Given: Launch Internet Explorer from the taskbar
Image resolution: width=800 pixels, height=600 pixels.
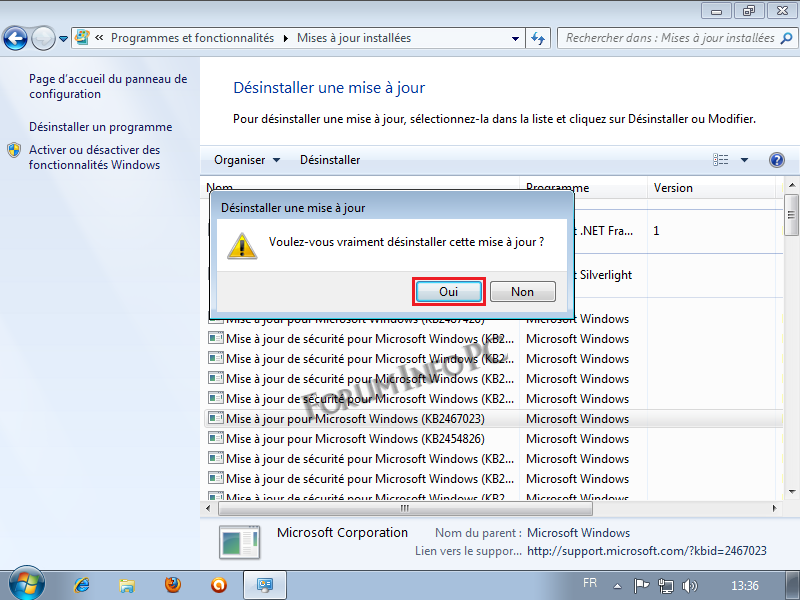Looking at the screenshot, I should coord(82,585).
